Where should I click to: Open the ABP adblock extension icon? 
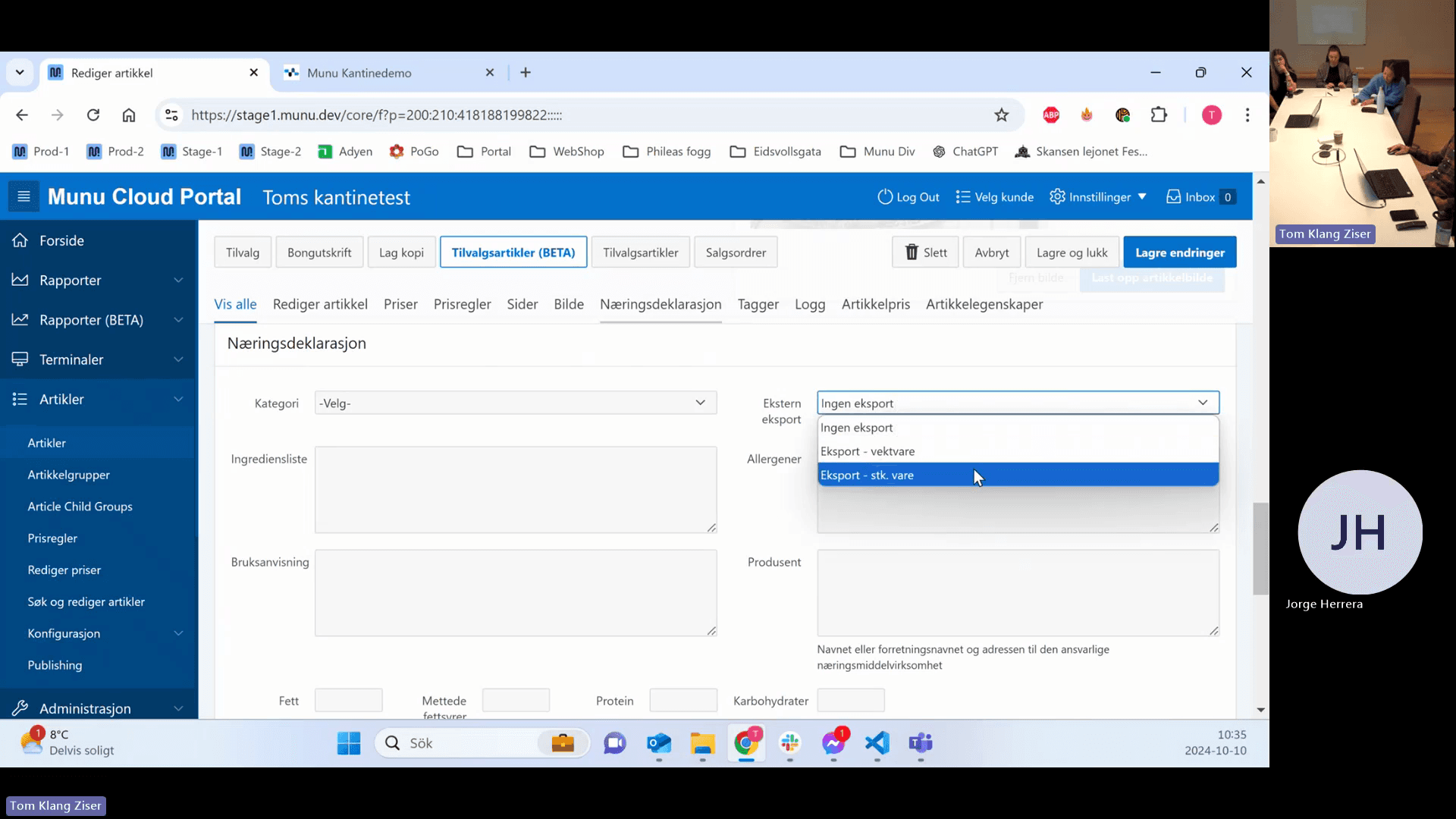click(x=1051, y=115)
